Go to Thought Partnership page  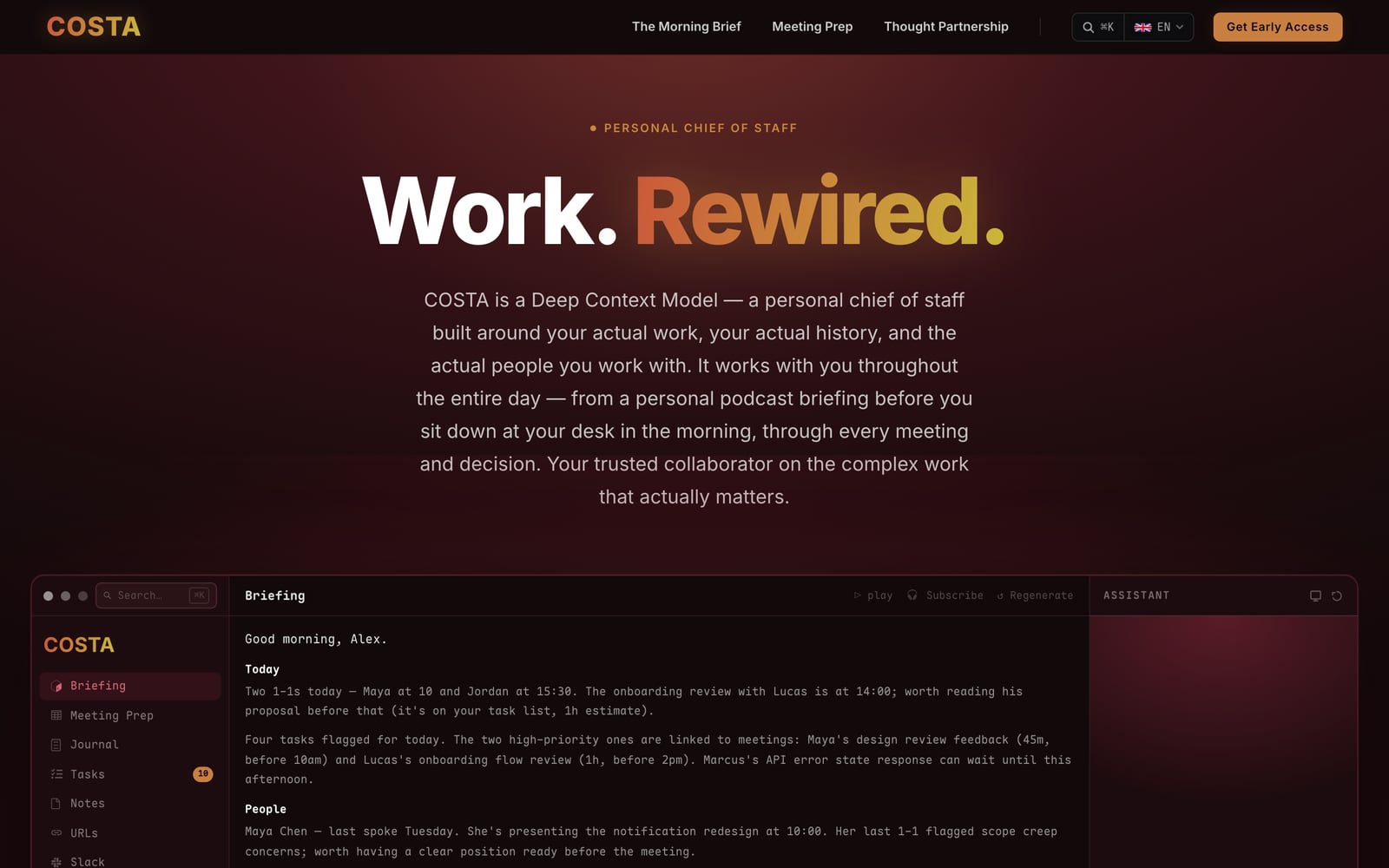945,27
